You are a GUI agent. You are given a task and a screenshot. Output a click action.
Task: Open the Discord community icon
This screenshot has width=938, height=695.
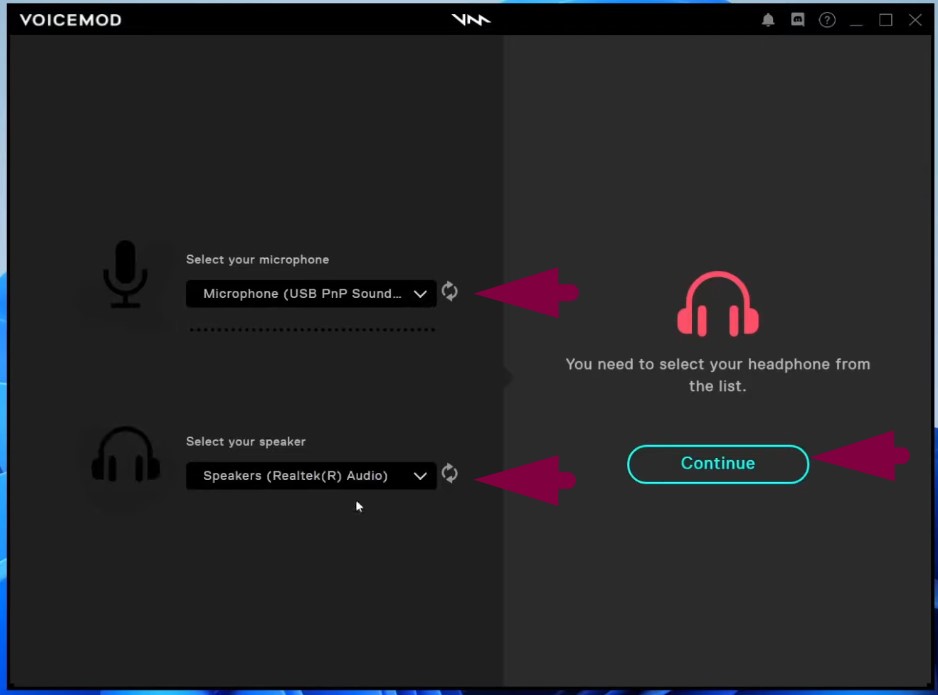pos(797,20)
